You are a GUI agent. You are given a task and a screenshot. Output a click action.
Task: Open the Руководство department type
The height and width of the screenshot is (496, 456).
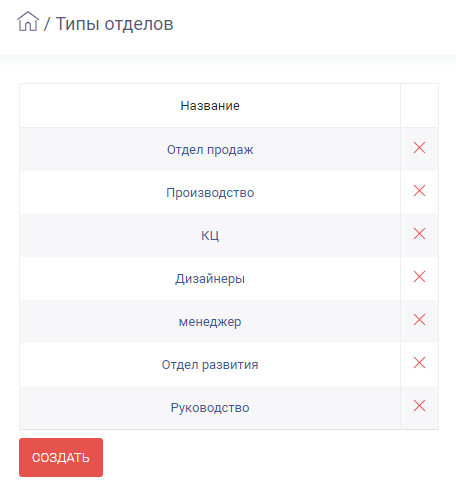coord(210,408)
